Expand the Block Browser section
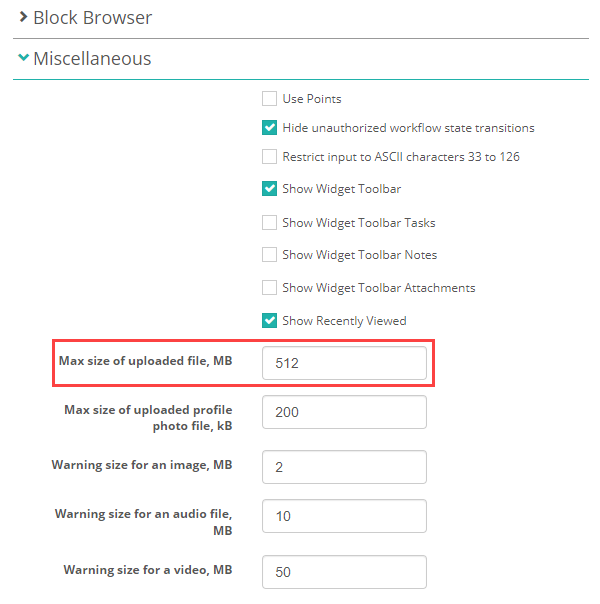The height and width of the screenshot is (604, 600). pyautogui.click(x=92, y=18)
